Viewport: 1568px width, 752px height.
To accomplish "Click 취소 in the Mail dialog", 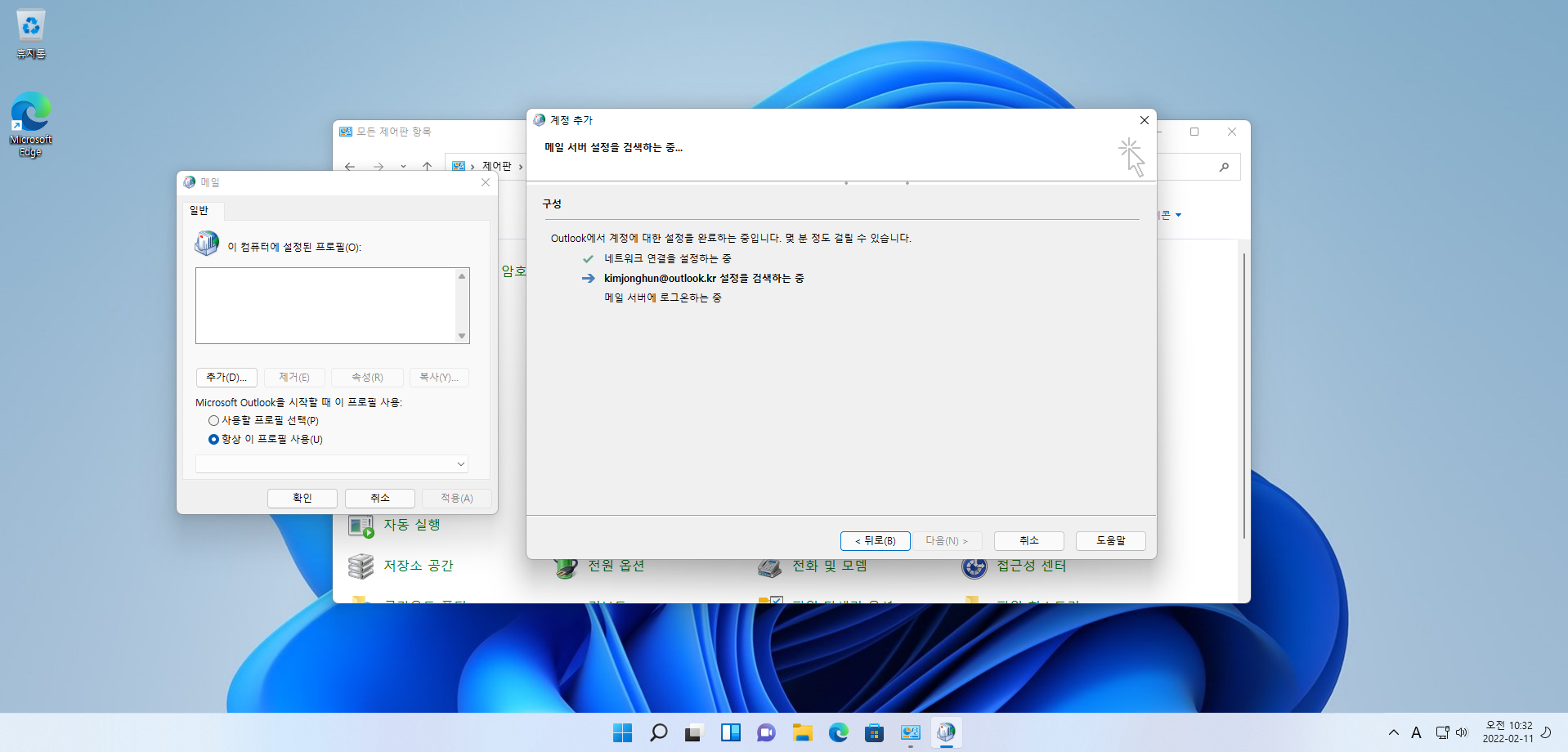I will click(x=380, y=498).
